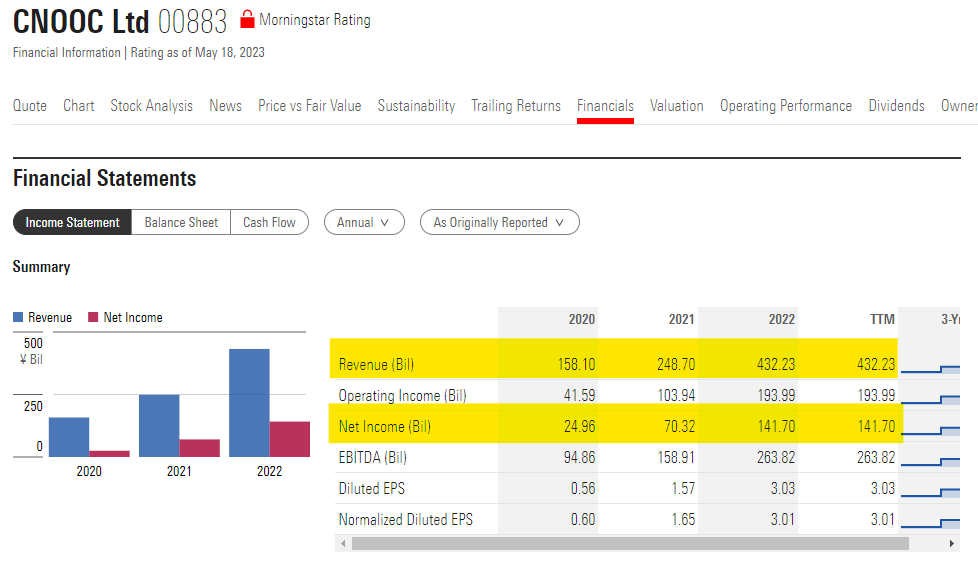Click the Revenue row sparkline chart

pyautogui.click(x=930, y=369)
